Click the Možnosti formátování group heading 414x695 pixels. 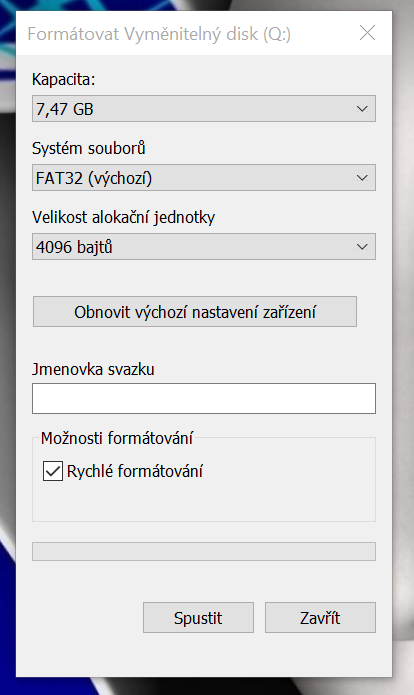point(117,438)
